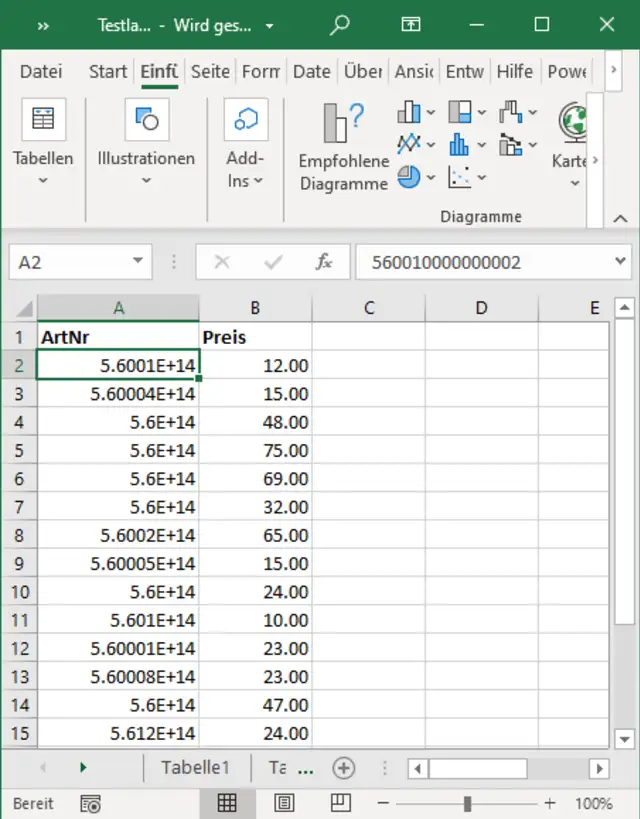Image resolution: width=640 pixels, height=819 pixels.
Task: Switch to Normal view in status bar
Action: [227, 803]
